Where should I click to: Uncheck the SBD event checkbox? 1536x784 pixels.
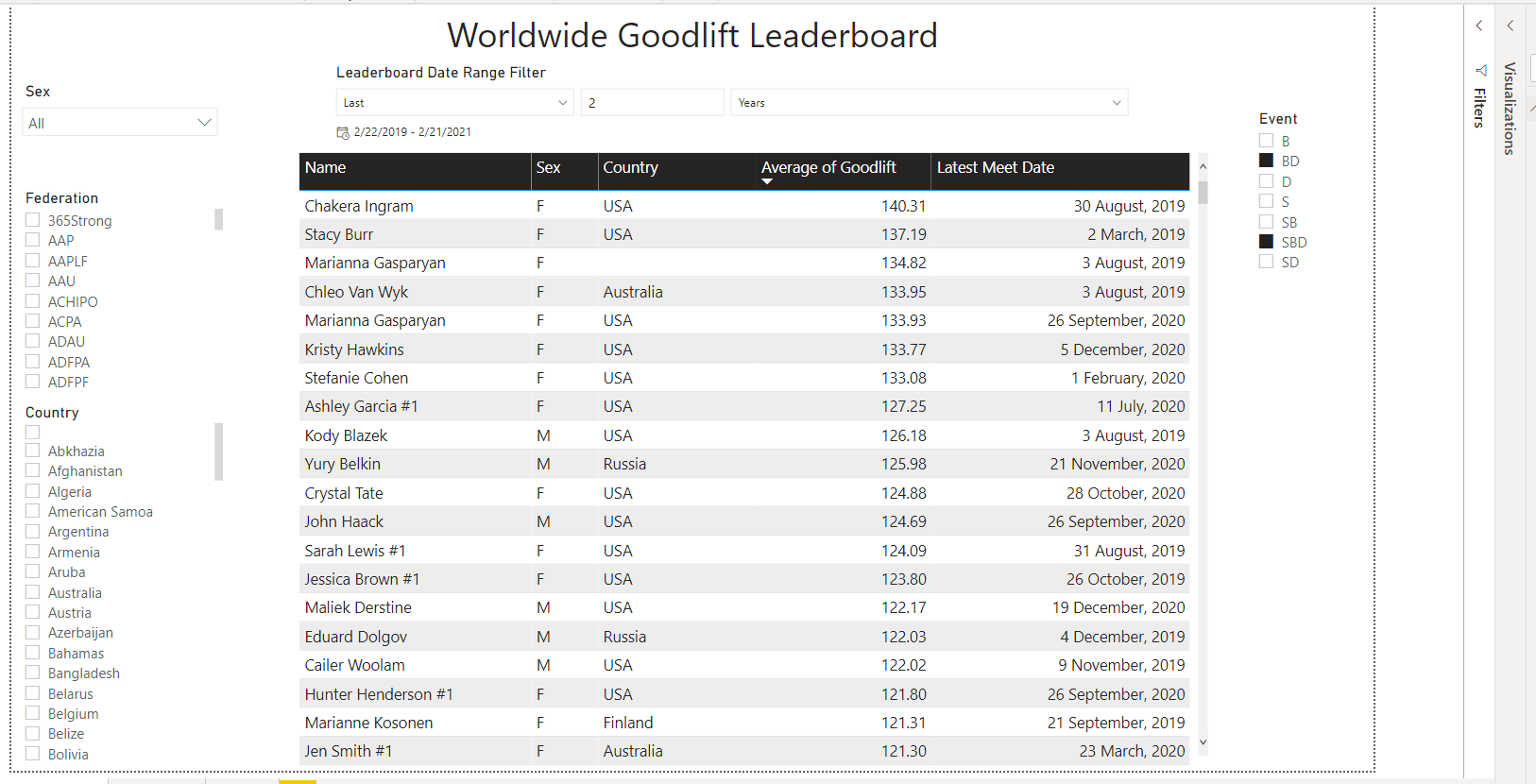(1266, 242)
